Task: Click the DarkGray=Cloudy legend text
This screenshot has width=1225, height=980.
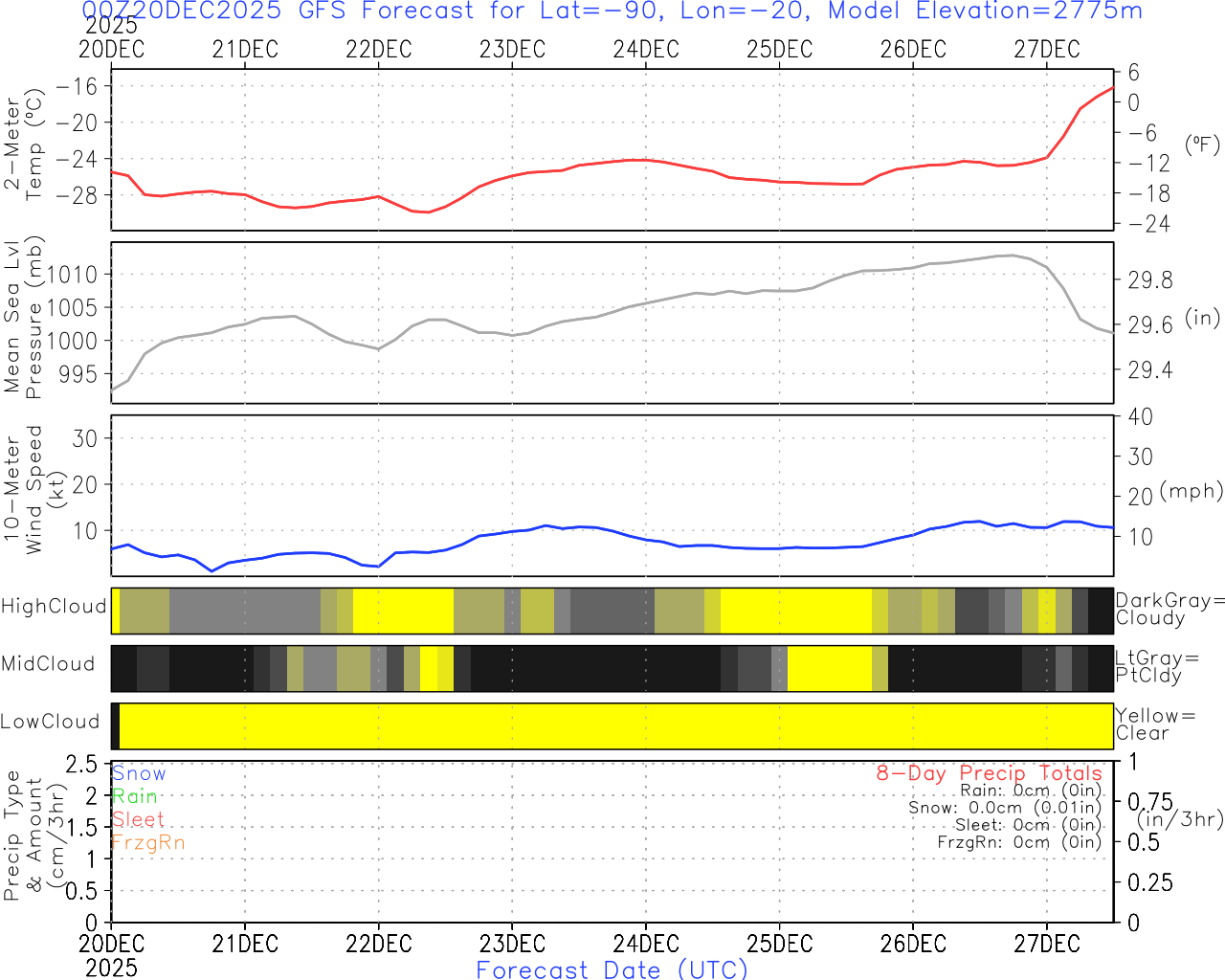Action: [1169, 610]
